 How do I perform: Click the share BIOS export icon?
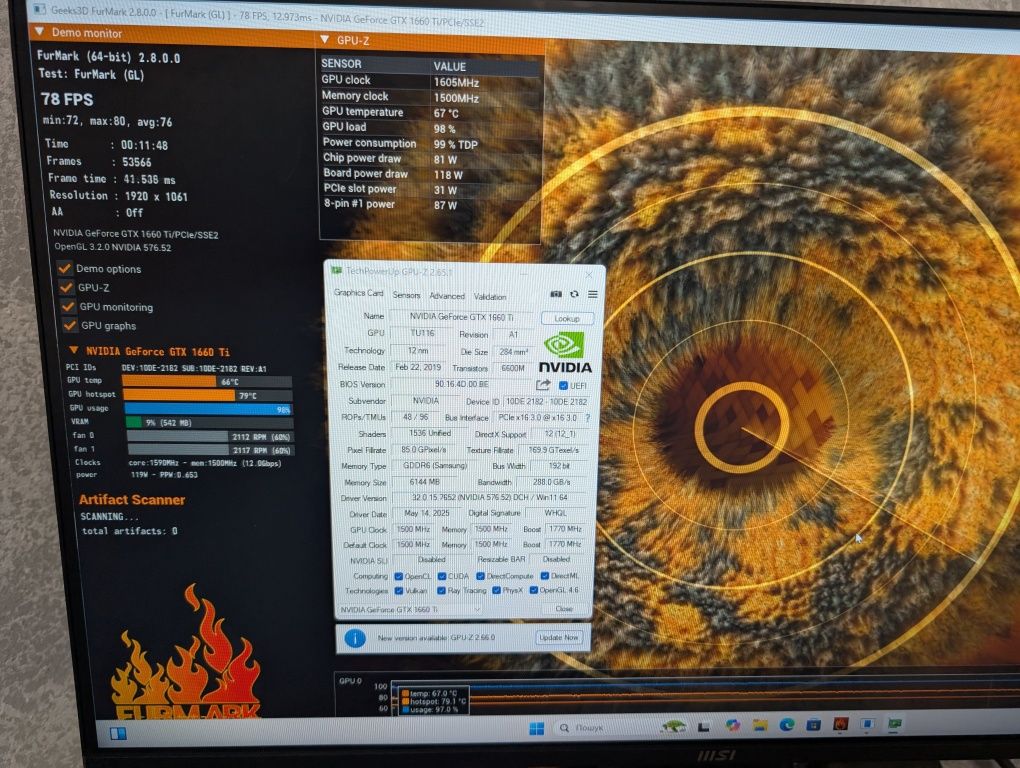coord(543,385)
